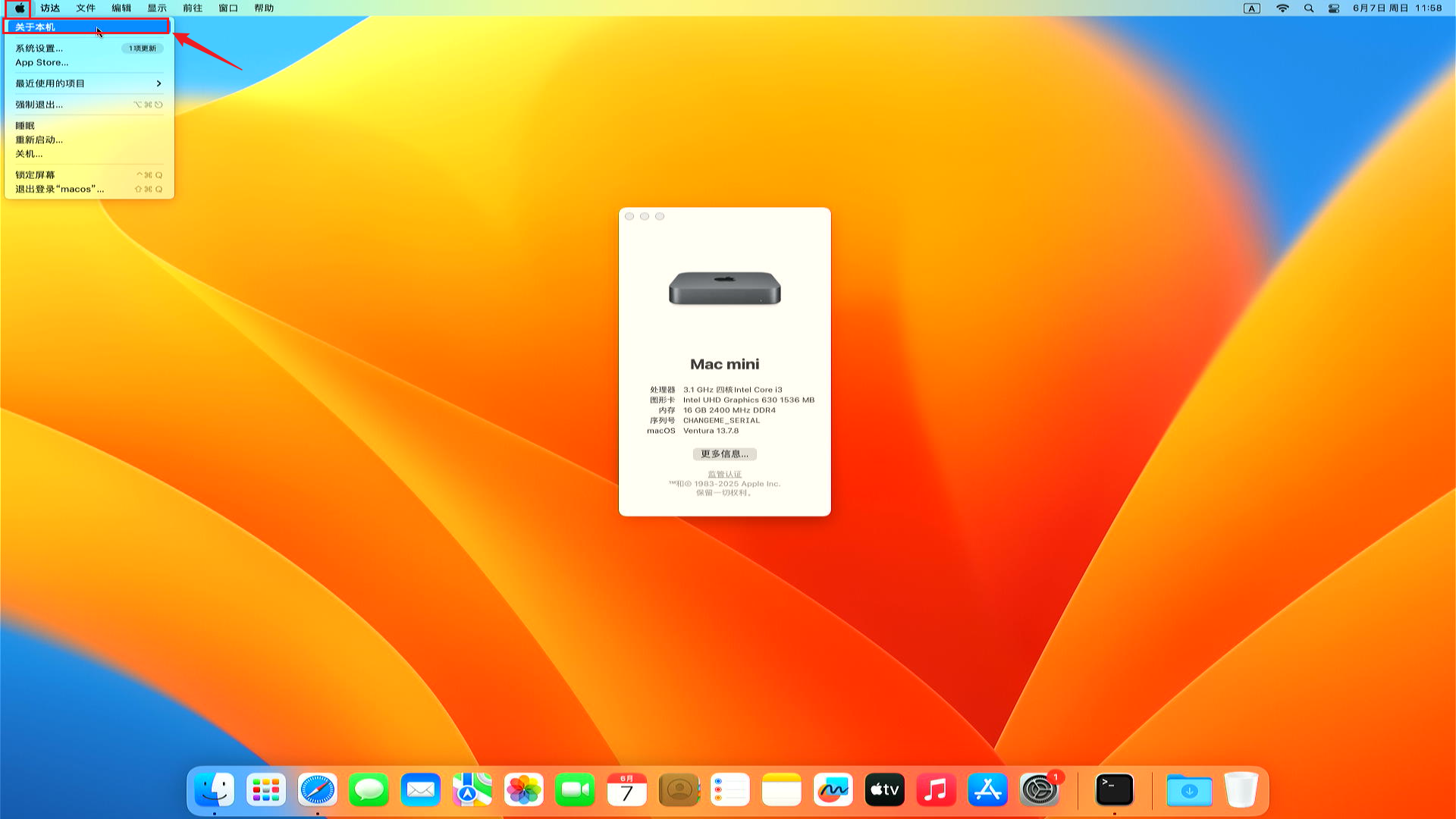The image size is (1456, 819).
Task: Click the Mac mini device image
Action: (x=724, y=288)
